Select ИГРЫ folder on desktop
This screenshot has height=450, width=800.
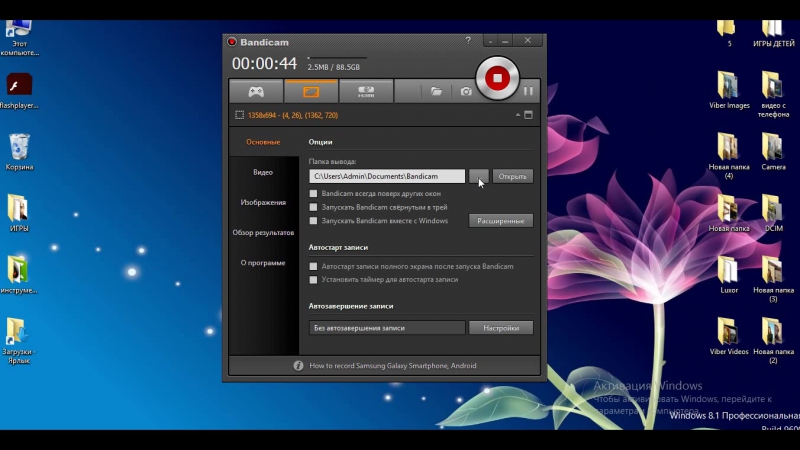pos(19,213)
